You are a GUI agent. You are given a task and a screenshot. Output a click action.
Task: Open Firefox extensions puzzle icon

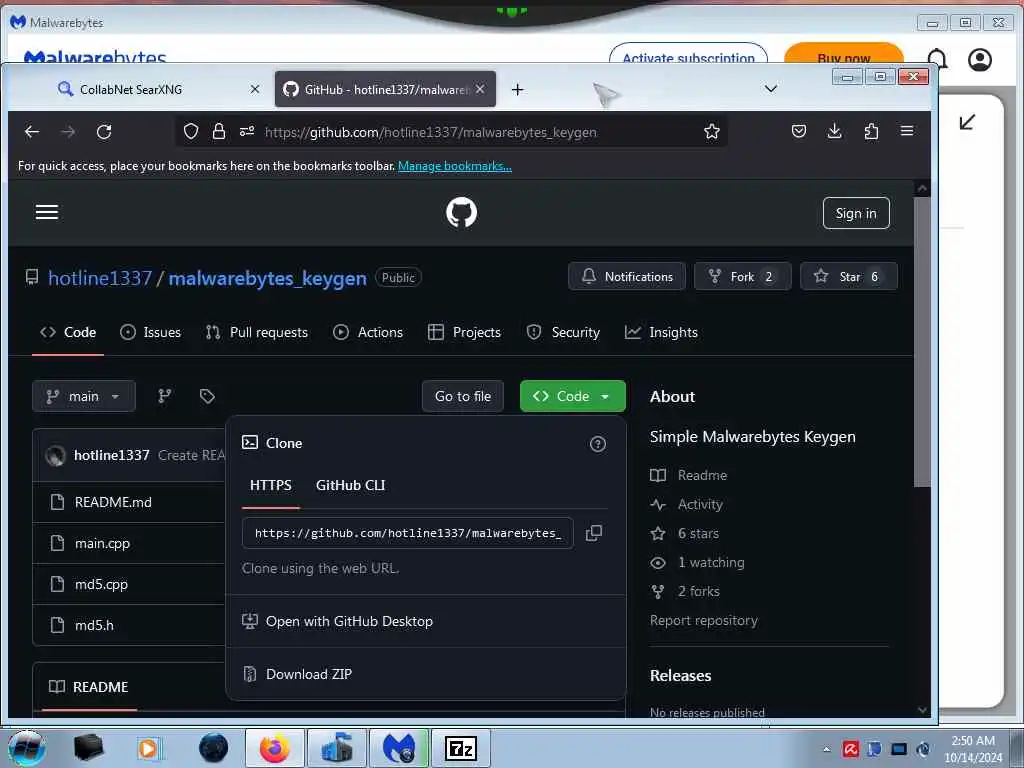tap(871, 131)
